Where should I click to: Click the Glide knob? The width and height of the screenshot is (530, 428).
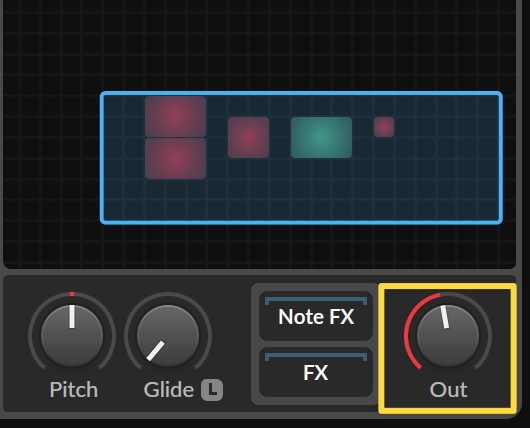pyautogui.click(x=168, y=336)
